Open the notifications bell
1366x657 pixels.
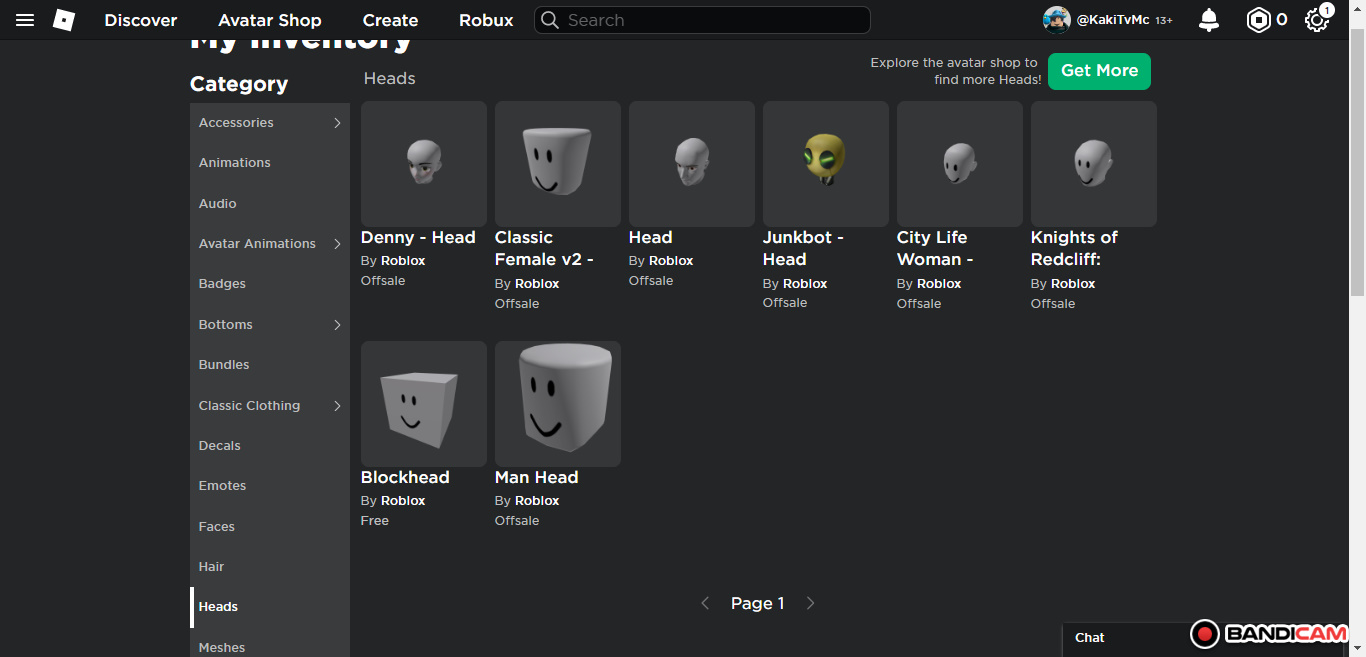[1209, 20]
